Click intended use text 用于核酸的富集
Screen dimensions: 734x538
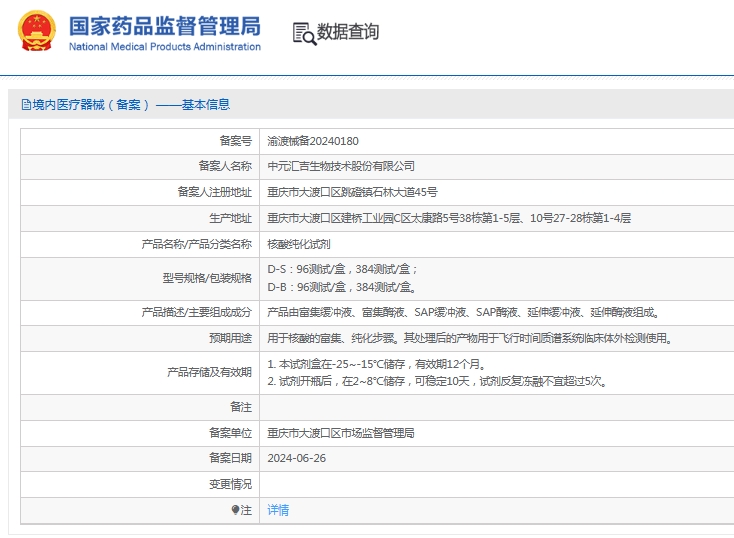click(x=470, y=338)
